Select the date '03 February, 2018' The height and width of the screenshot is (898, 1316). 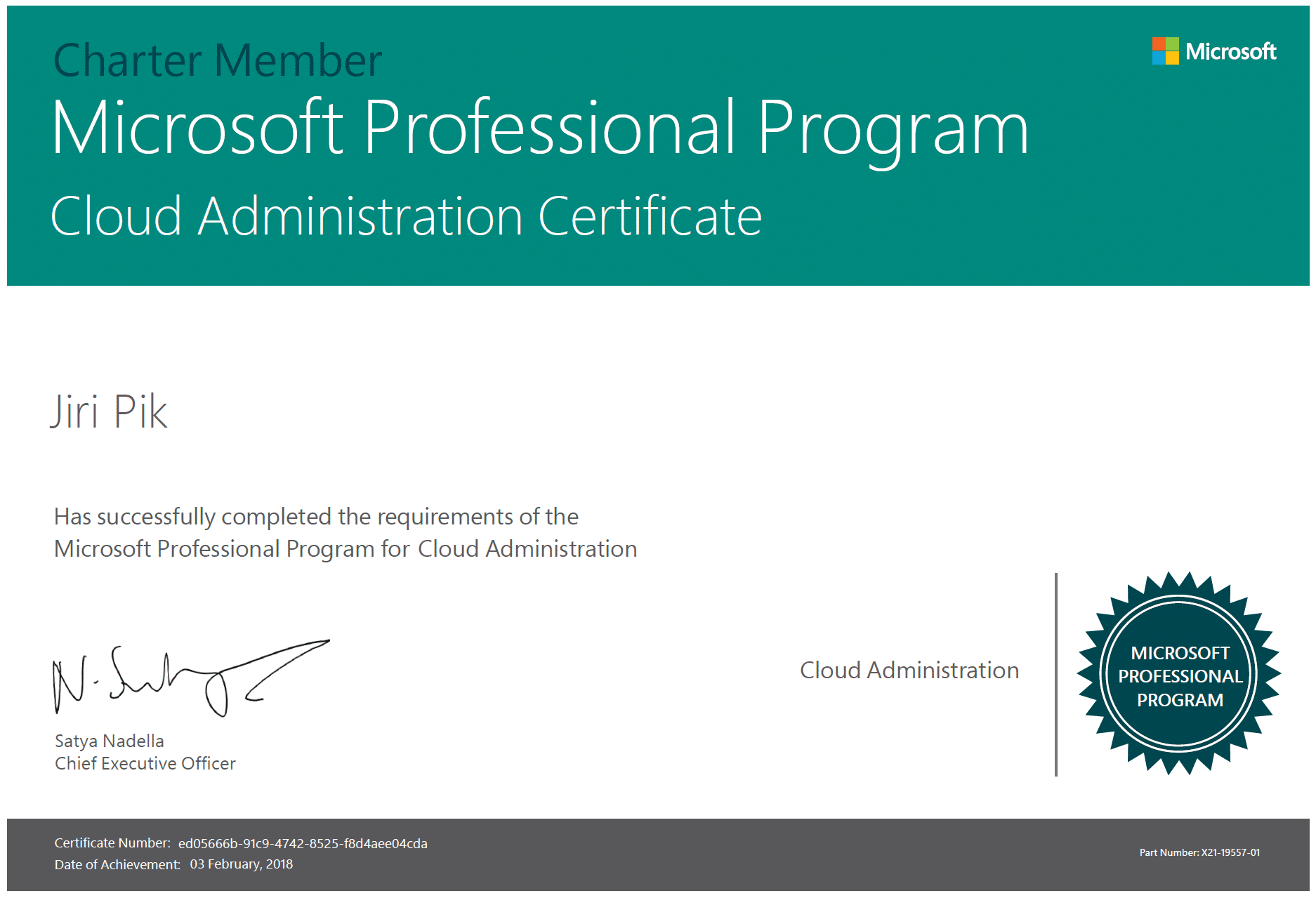point(241,864)
